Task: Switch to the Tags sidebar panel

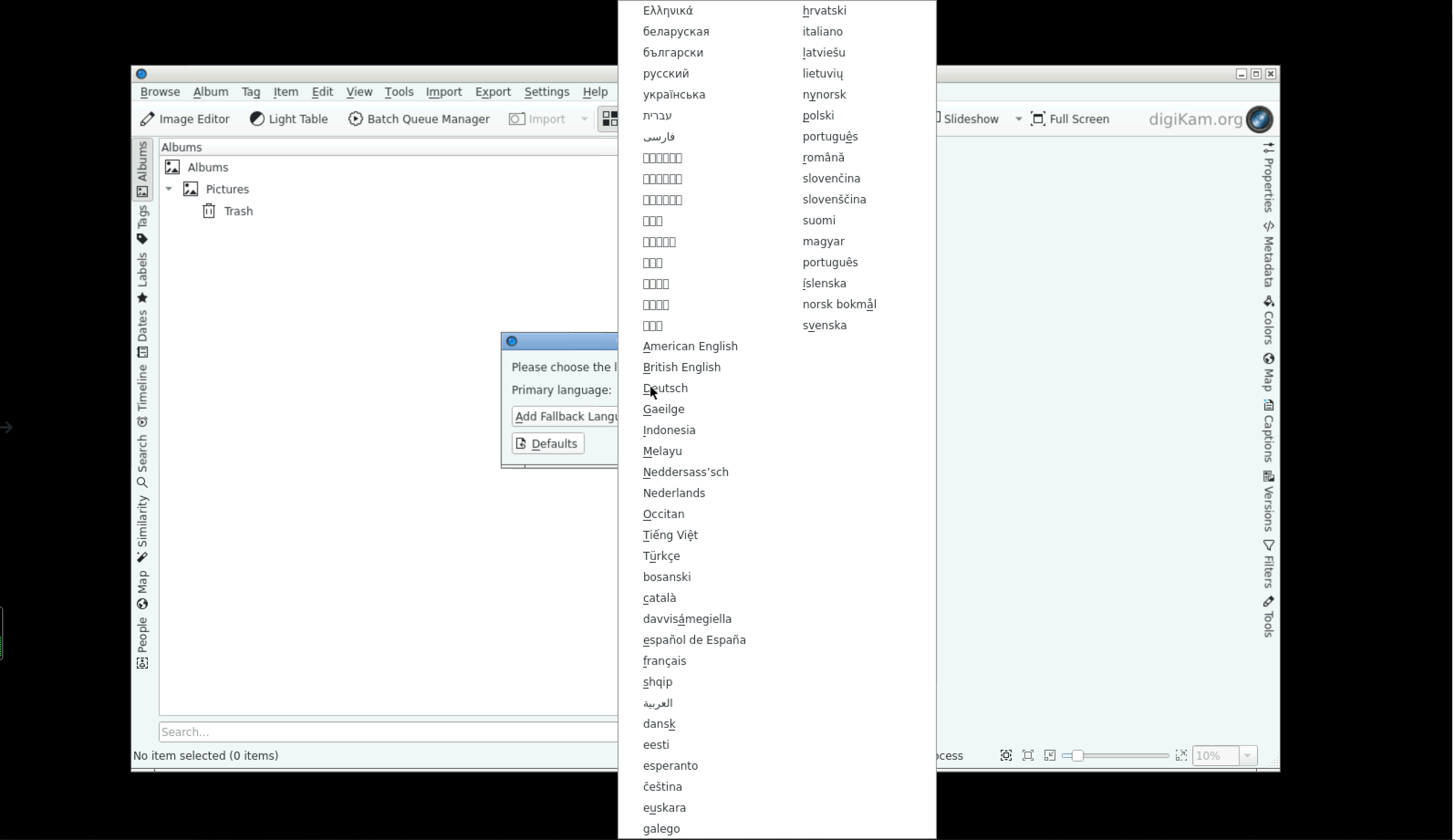Action: [142, 225]
